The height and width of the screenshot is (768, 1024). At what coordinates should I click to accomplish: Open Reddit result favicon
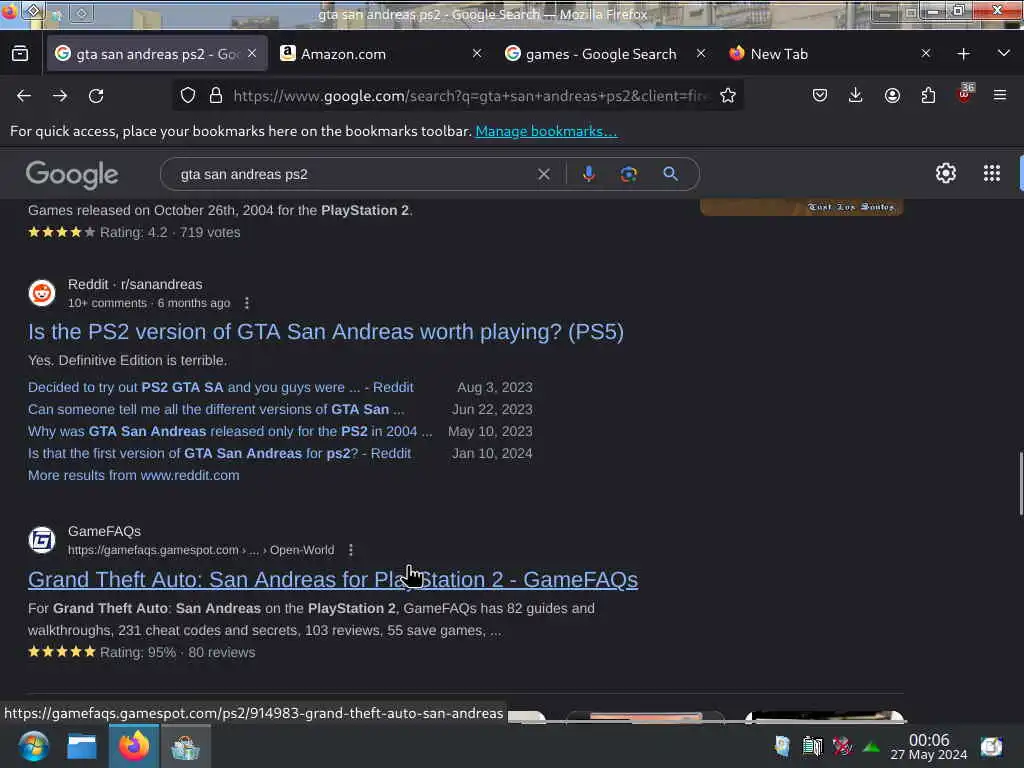coord(42,293)
